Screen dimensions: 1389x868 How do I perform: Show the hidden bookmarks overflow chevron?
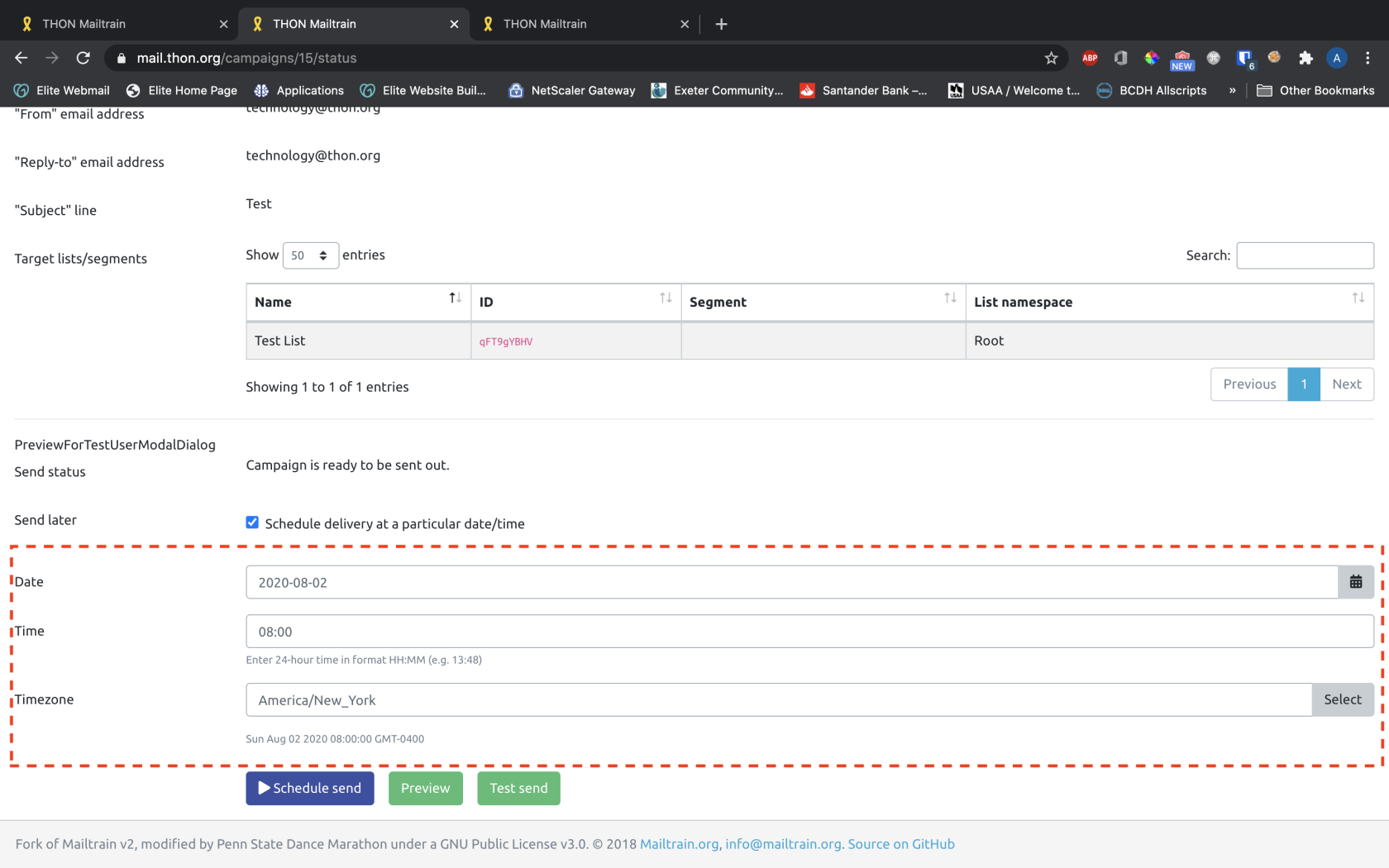(x=1232, y=90)
